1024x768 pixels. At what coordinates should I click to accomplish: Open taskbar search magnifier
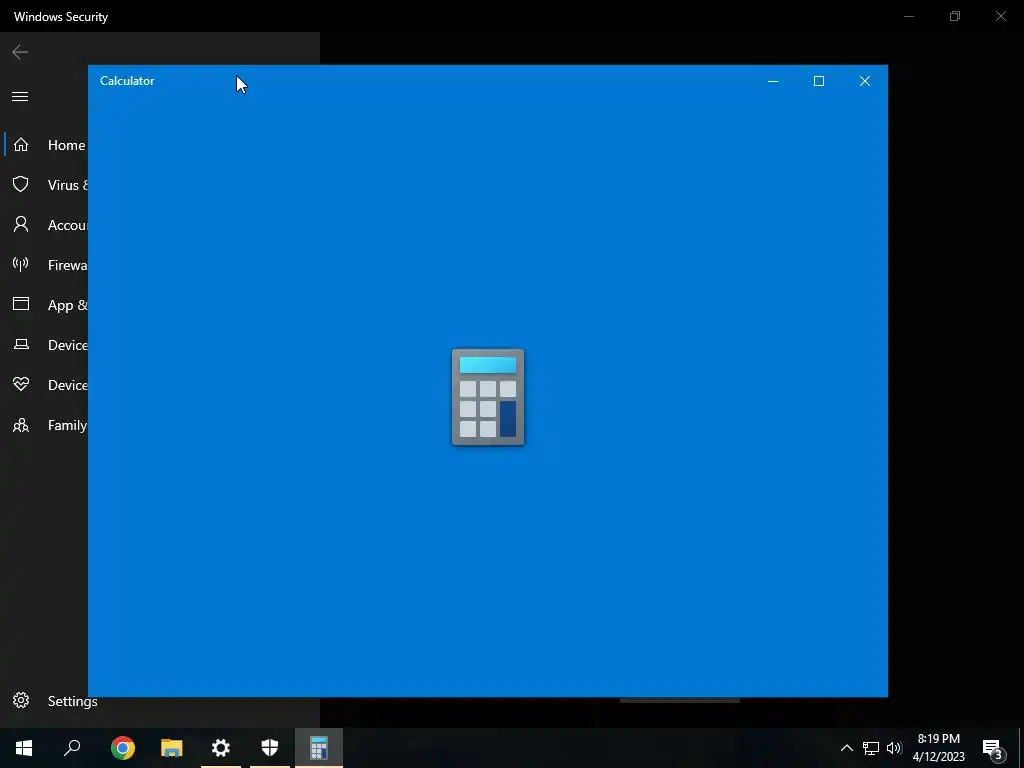tap(72, 748)
